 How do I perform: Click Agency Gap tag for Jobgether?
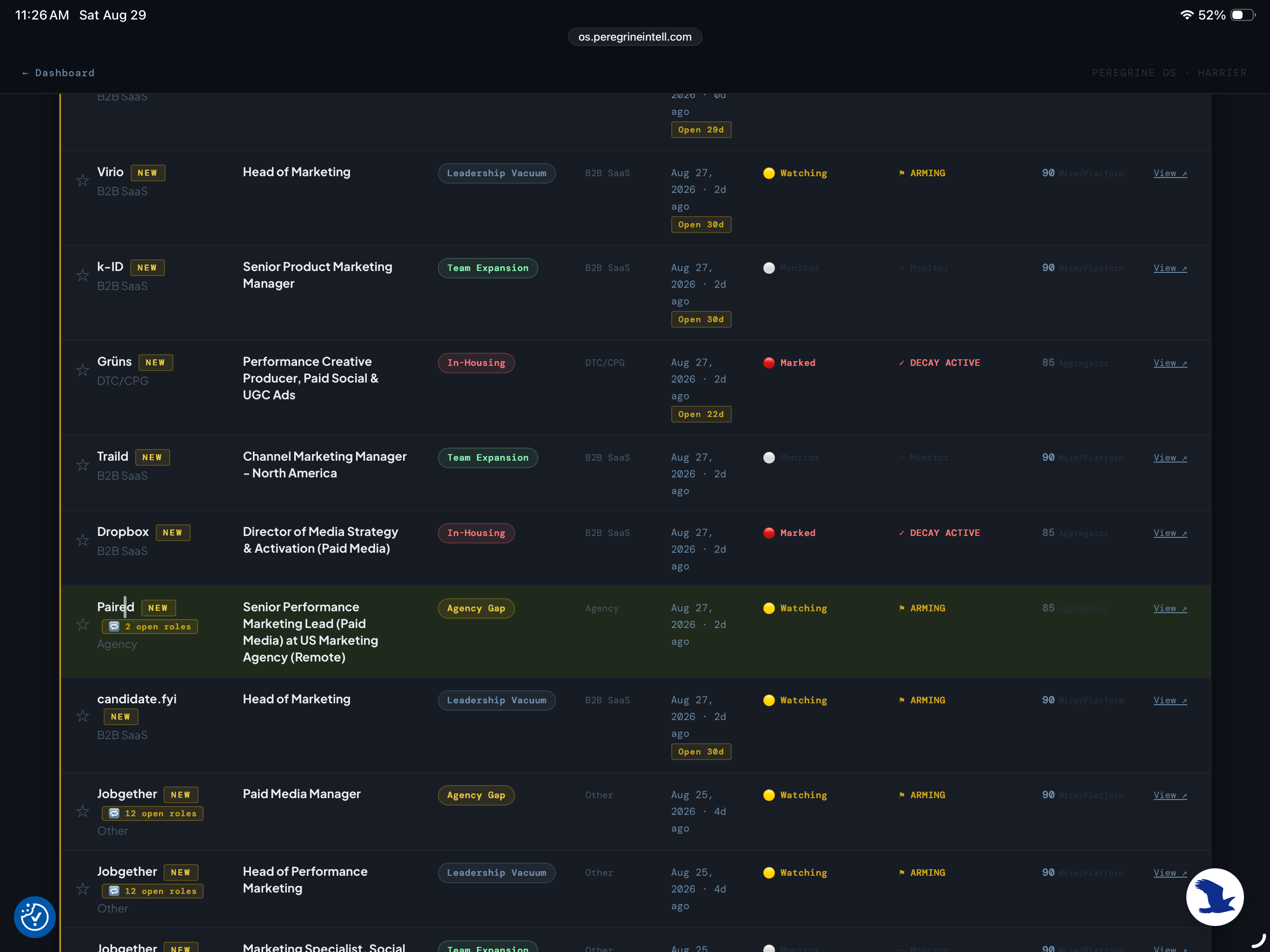pyautogui.click(x=476, y=795)
